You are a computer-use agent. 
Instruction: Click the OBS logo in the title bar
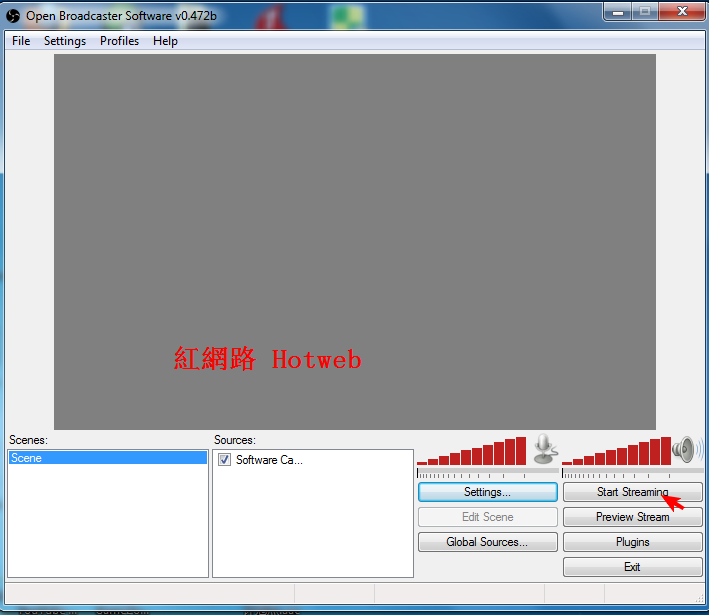(13, 16)
